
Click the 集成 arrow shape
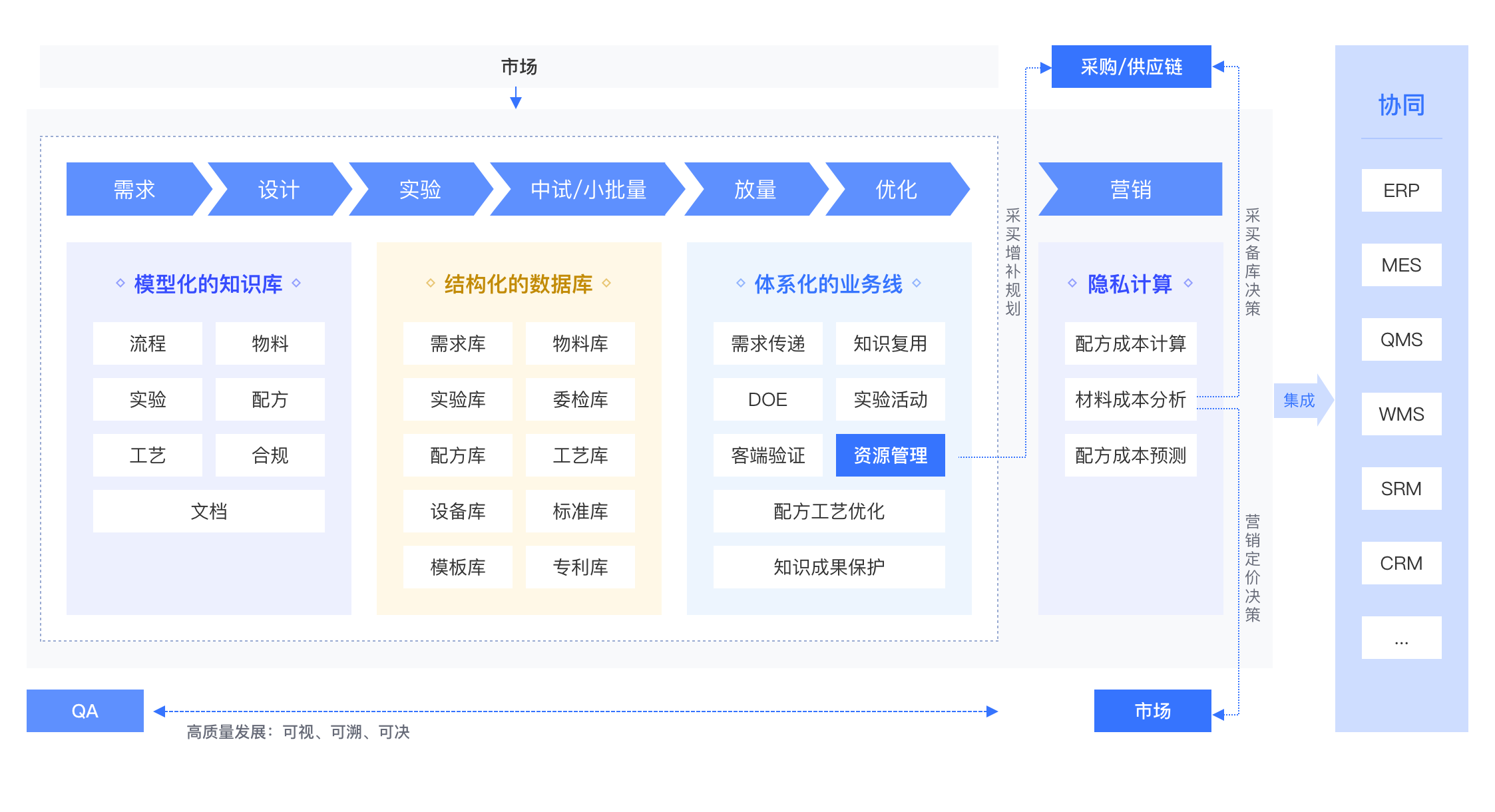point(1300,400)
